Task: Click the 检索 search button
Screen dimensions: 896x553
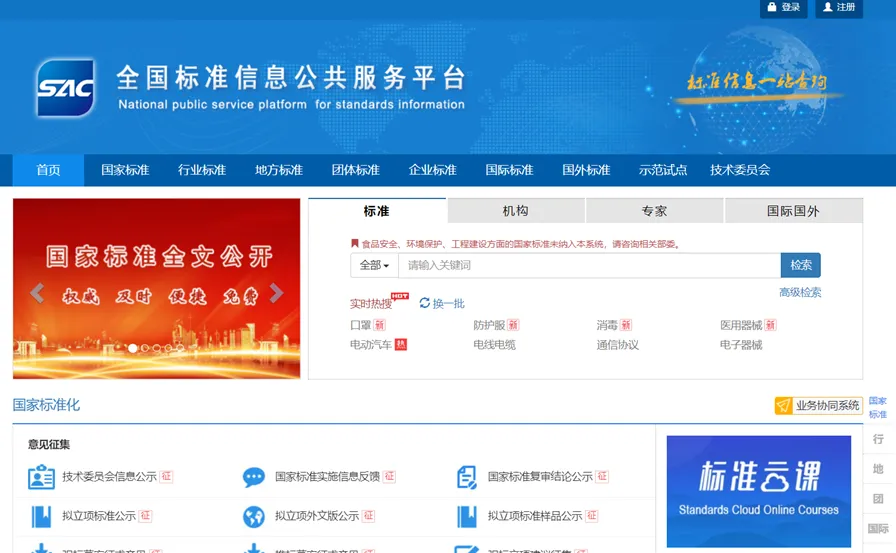Action: point(801,265)
